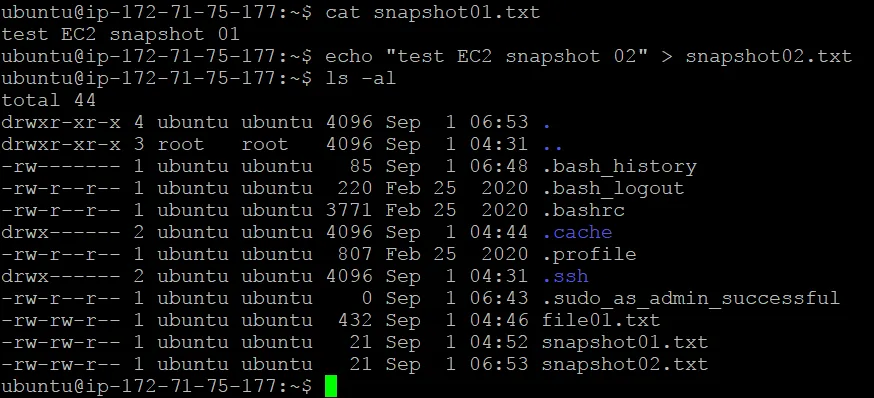The height and width of the screenshot is (398, 874).
Task: Click the 06:53 time on snapshot02 row
Action: (x=498, y=365)
